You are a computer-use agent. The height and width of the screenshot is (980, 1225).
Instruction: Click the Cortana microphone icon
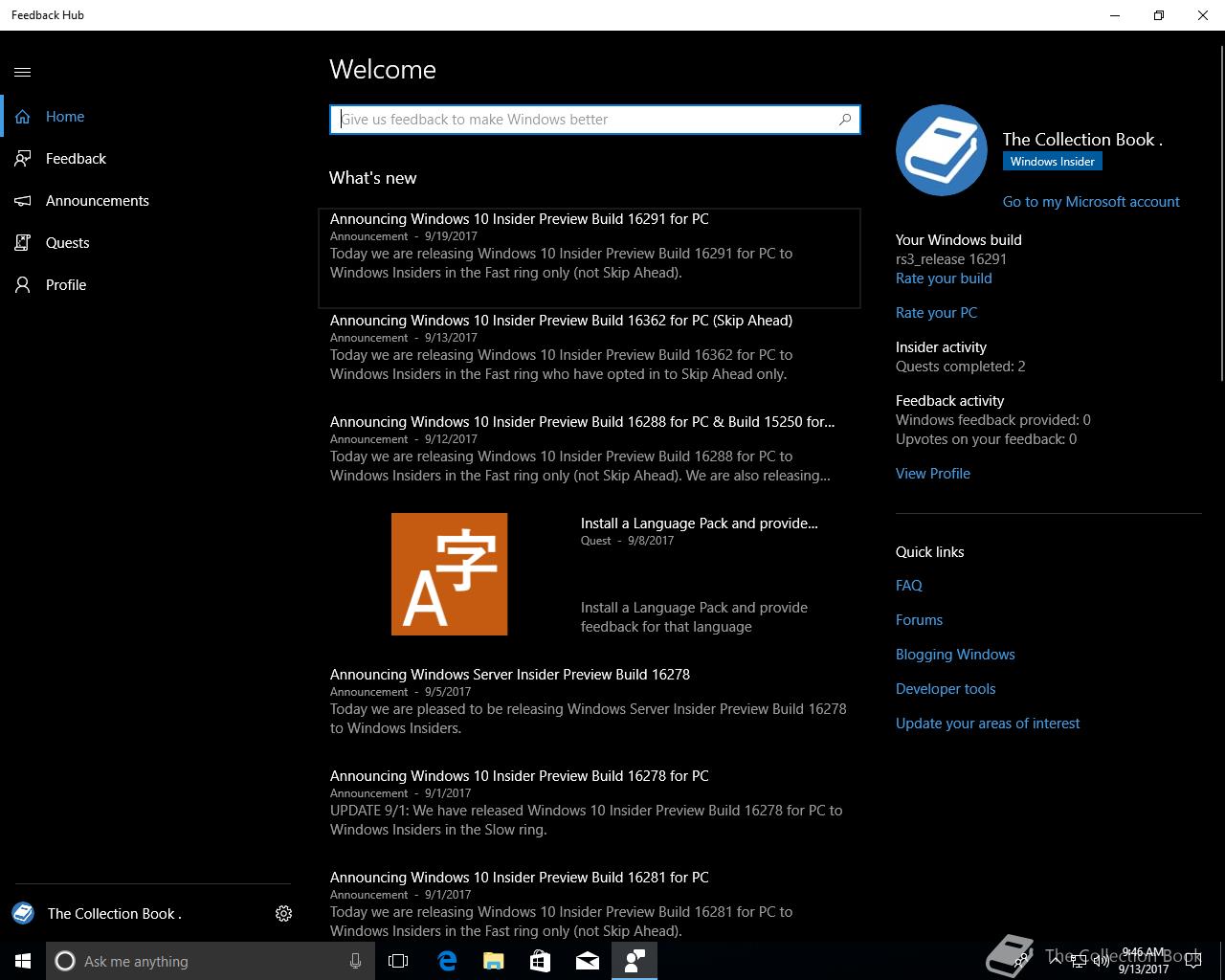pos(355,961)
